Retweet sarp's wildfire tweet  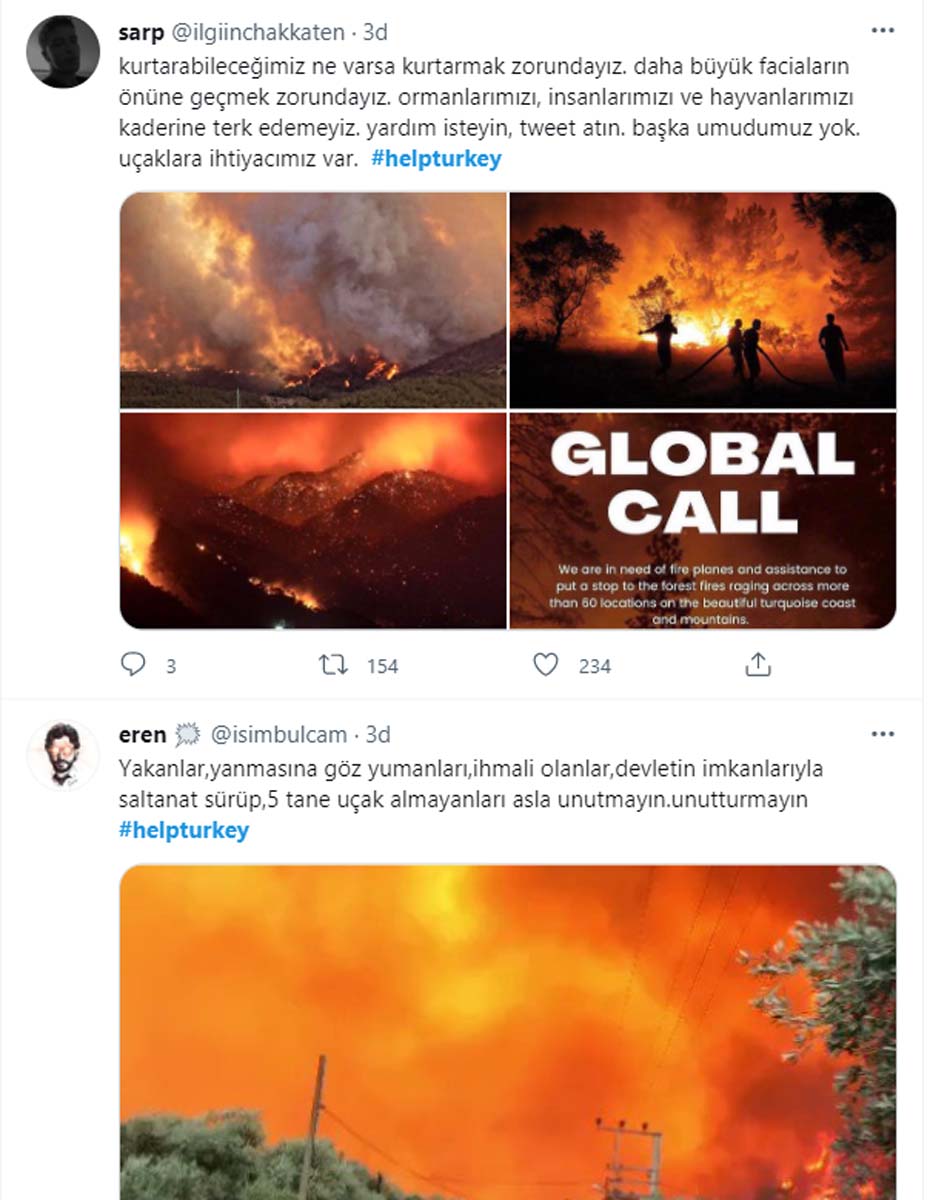pos(333,665)
